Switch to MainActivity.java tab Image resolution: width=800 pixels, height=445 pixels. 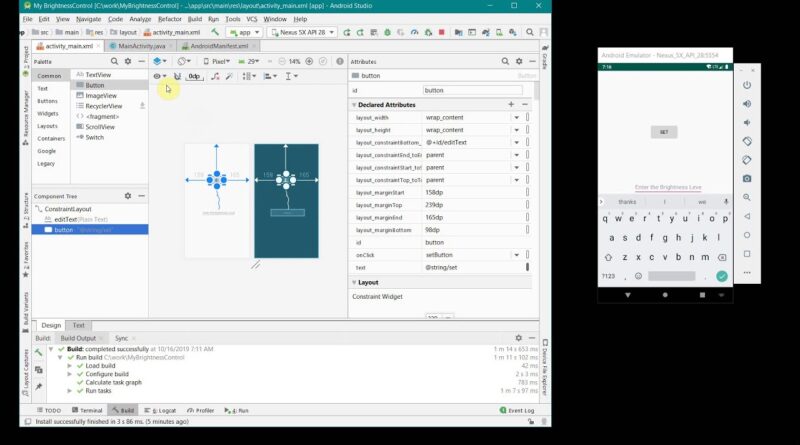tap(141, 46)
